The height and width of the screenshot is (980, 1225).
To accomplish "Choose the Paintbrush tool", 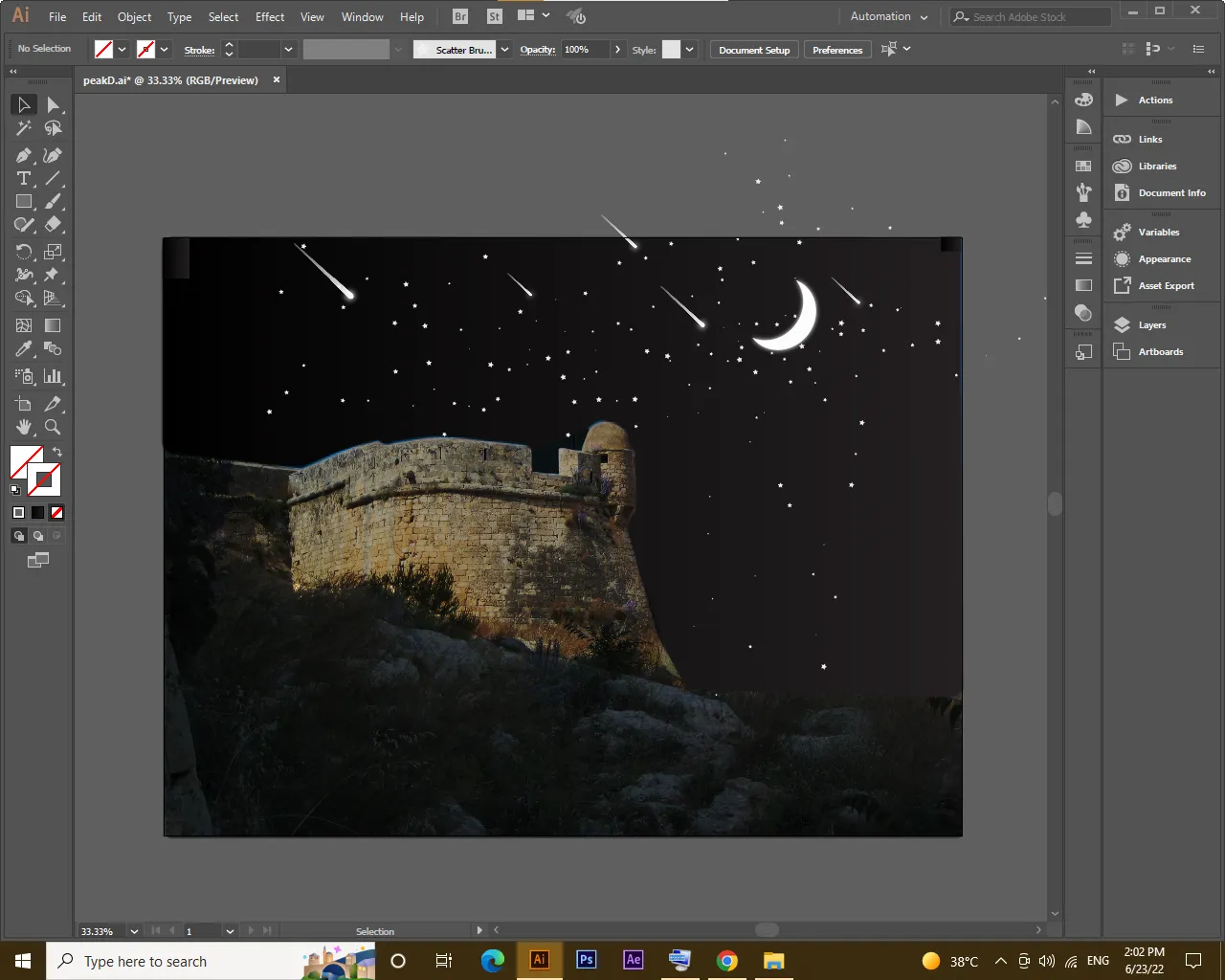I will click(x=54, y=202).
